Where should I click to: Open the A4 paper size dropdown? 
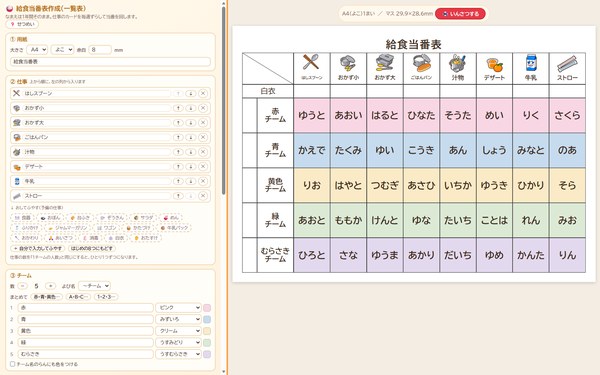37,50
